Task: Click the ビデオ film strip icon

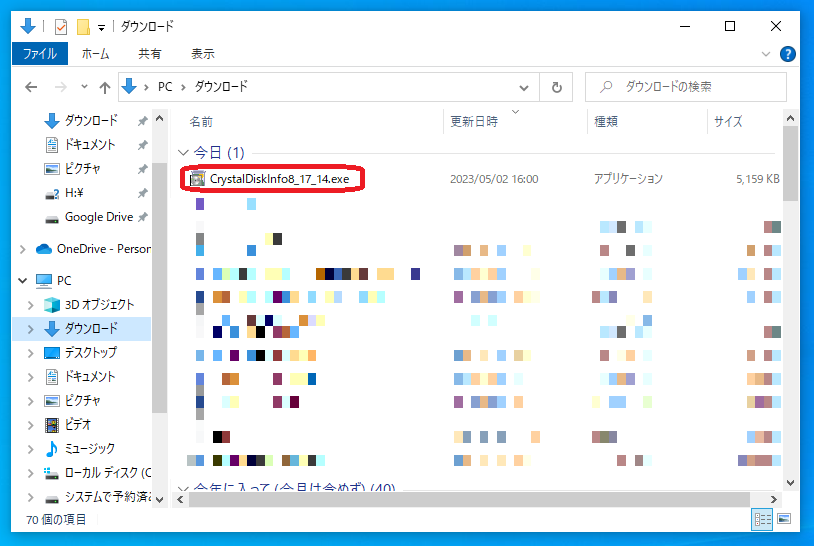Action: tap(51, 425)
